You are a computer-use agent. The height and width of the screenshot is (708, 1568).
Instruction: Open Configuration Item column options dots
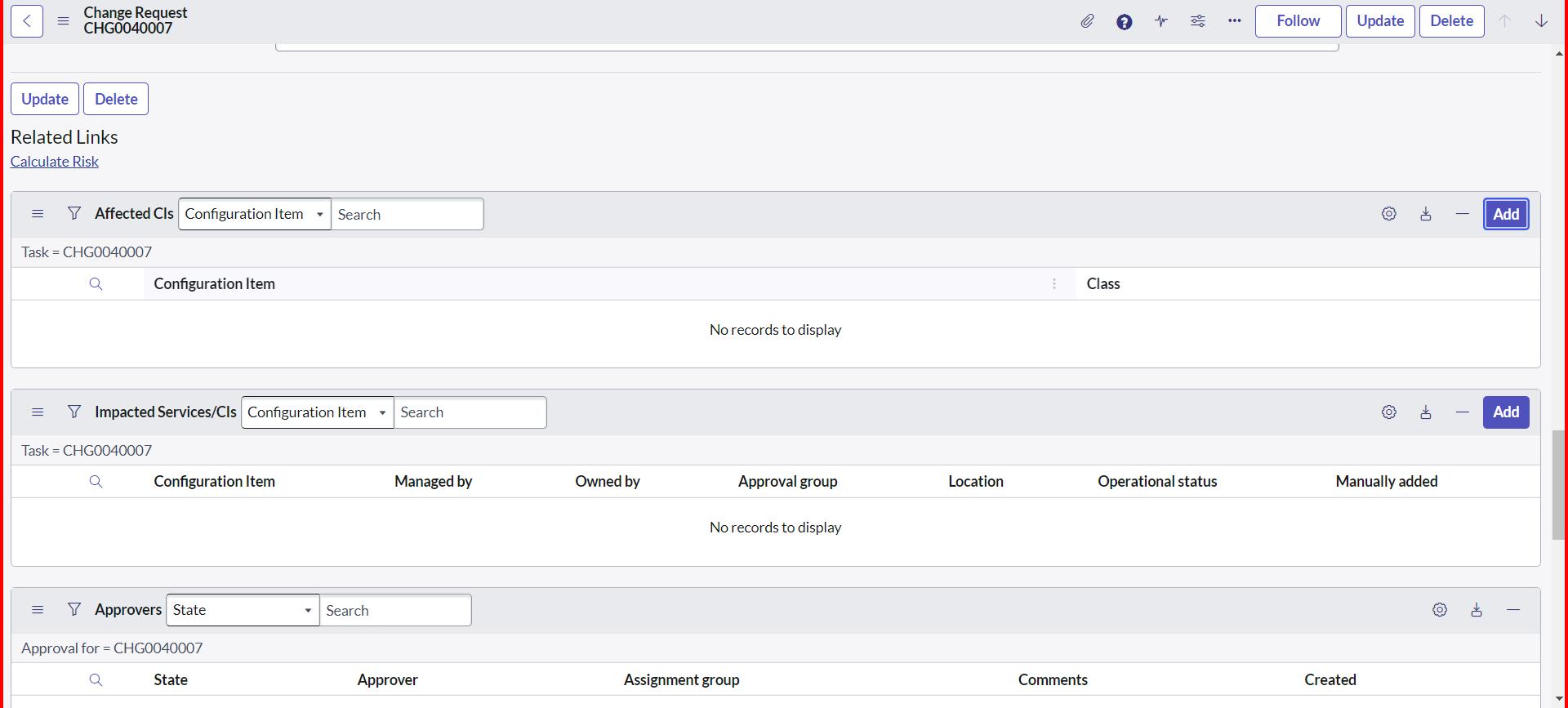point(1054,284)
